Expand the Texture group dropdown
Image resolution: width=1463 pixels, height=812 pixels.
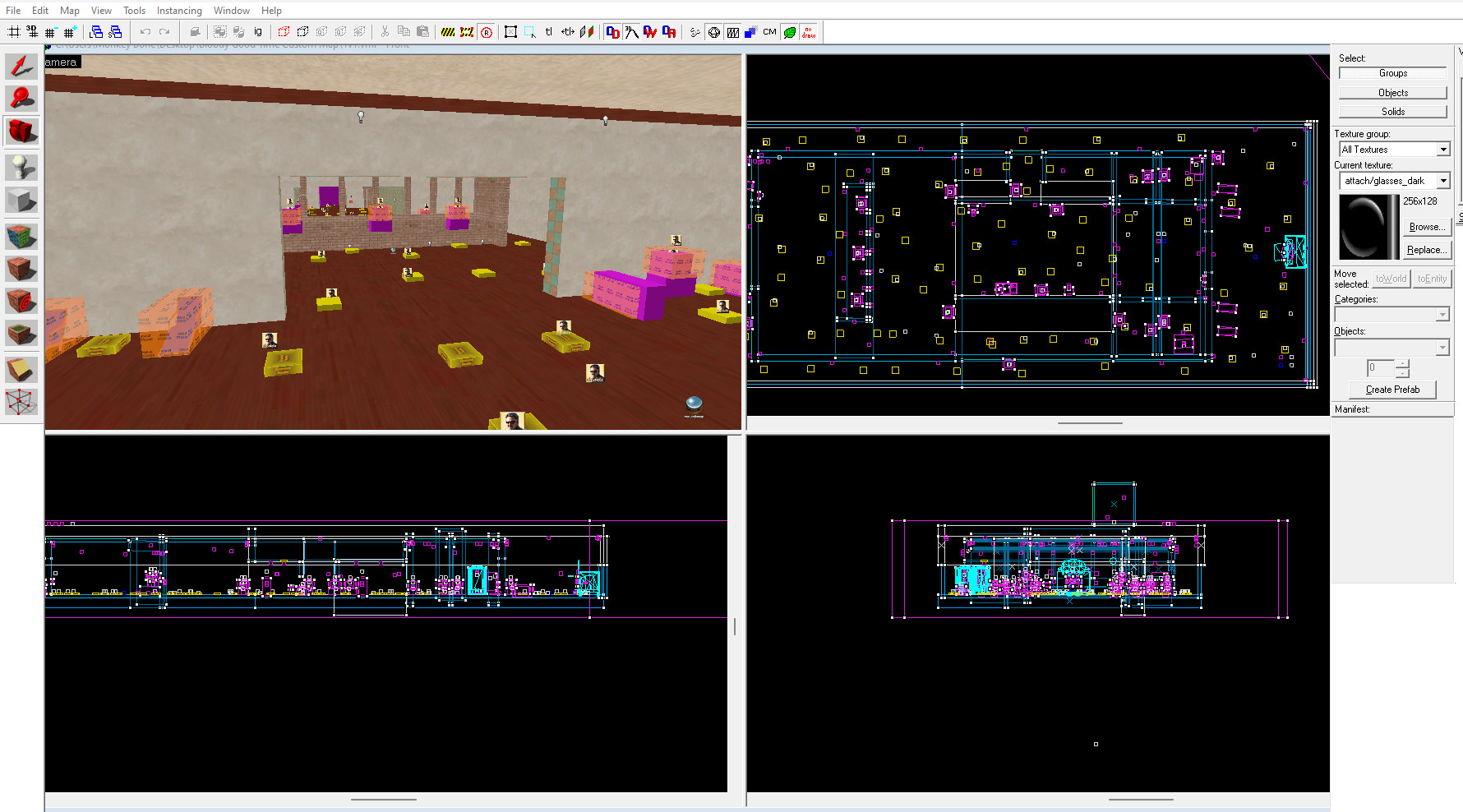point(1442,150)
